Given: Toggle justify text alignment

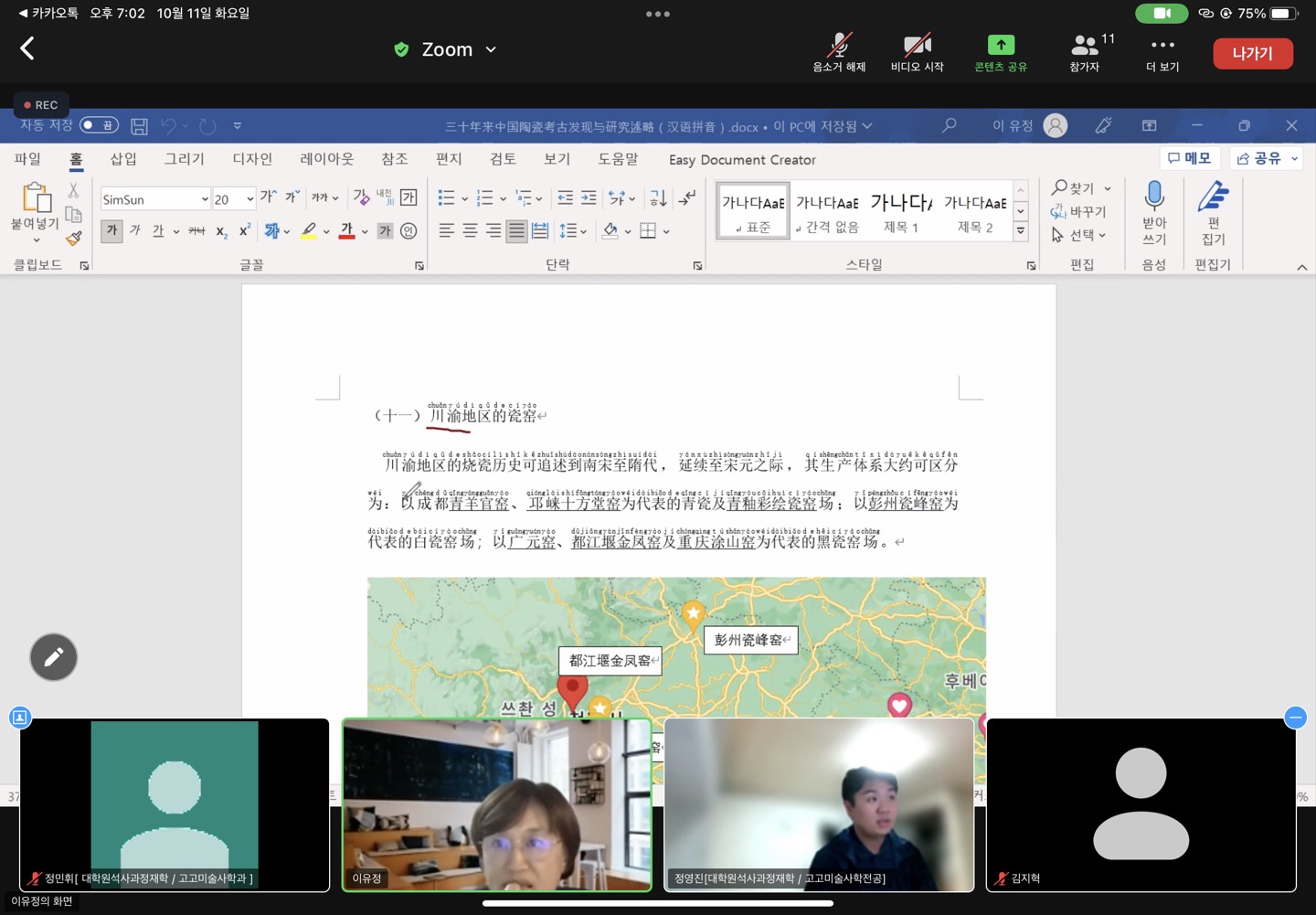Looking at the screenshot, I should pyautogui.click(x=516, y=230).
